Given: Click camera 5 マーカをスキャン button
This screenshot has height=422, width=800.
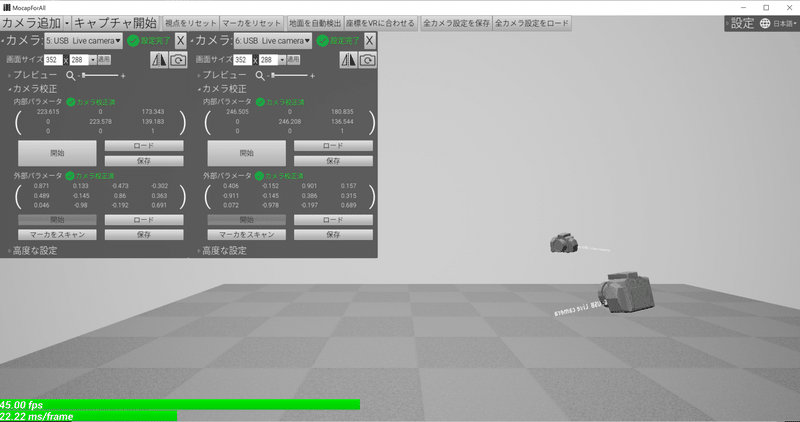Looking at the screenshot, I should tap(57, 235).
